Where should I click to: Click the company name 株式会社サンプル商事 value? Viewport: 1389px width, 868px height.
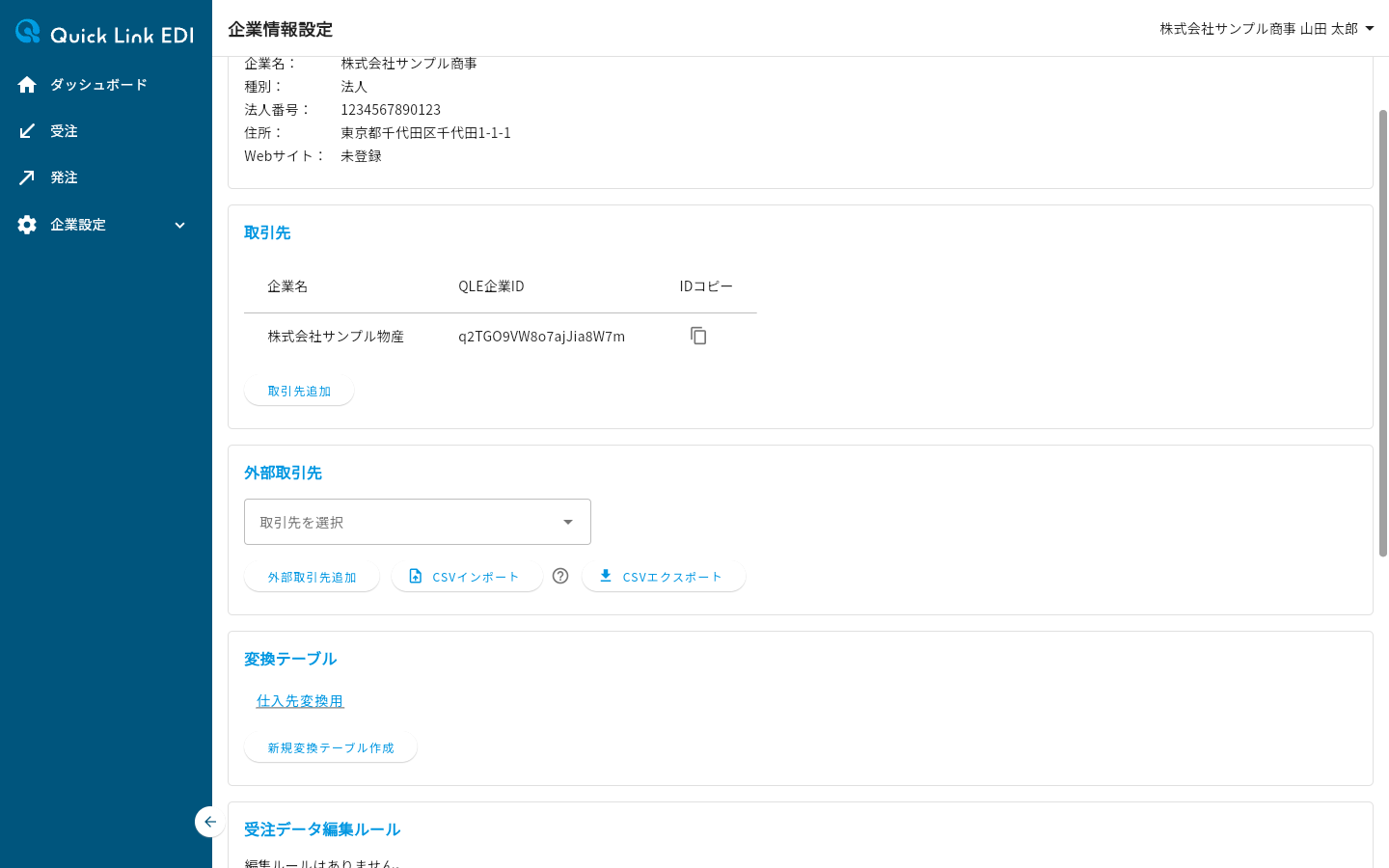point(409,64)
